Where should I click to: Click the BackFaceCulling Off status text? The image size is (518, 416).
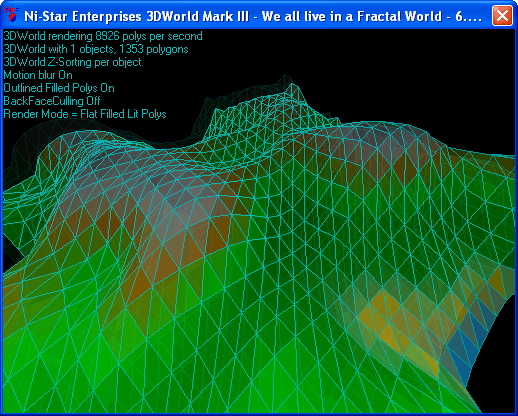click(52, 101)
